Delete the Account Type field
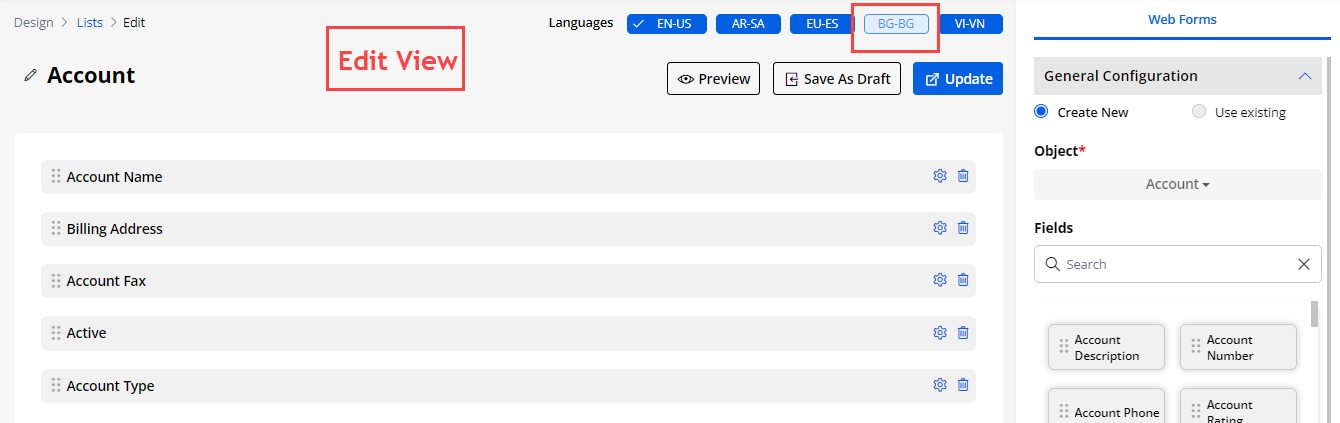 click(x=963, y=385)
